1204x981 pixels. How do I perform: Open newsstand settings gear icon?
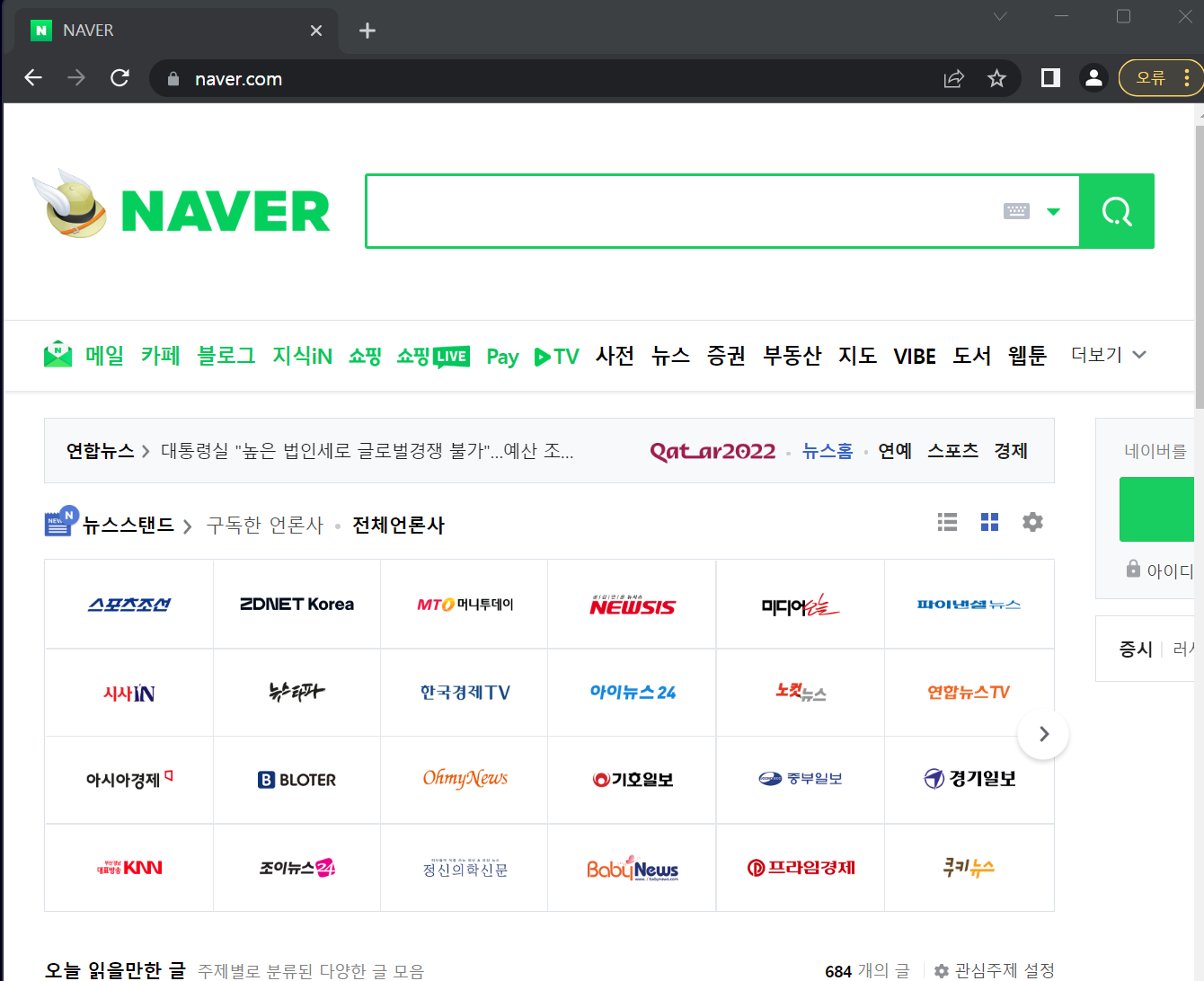click(x=1032, y=522)
